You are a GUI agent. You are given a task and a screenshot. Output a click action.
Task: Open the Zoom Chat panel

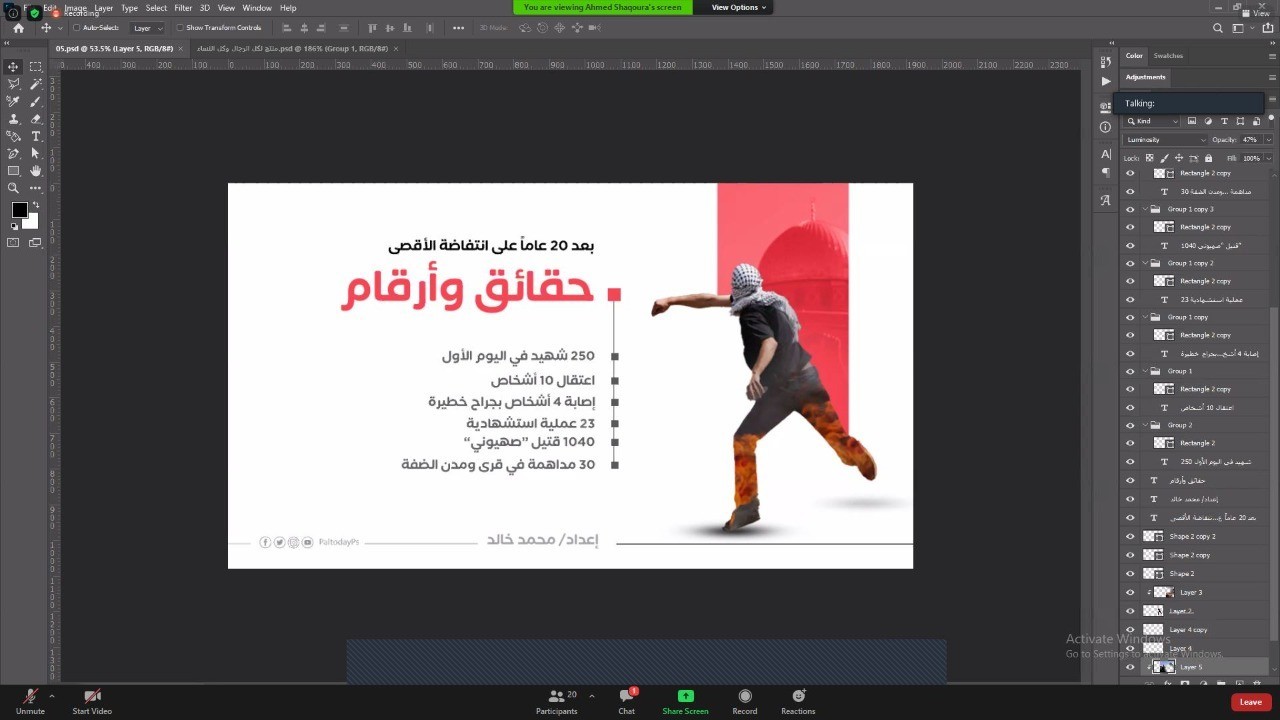pyautogui.click(x=626, y=701)
